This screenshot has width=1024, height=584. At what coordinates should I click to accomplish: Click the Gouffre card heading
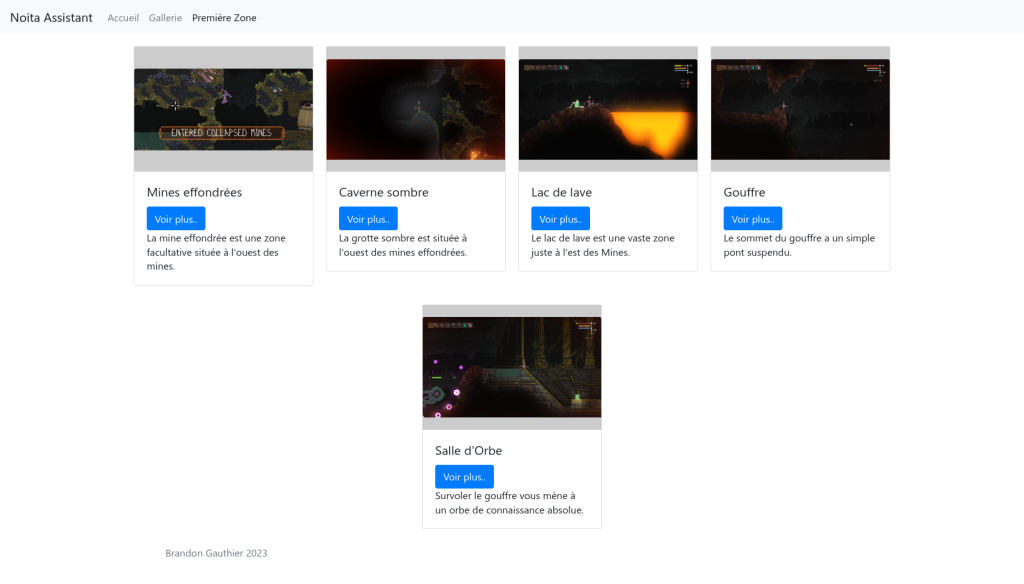tap(744, 192)
